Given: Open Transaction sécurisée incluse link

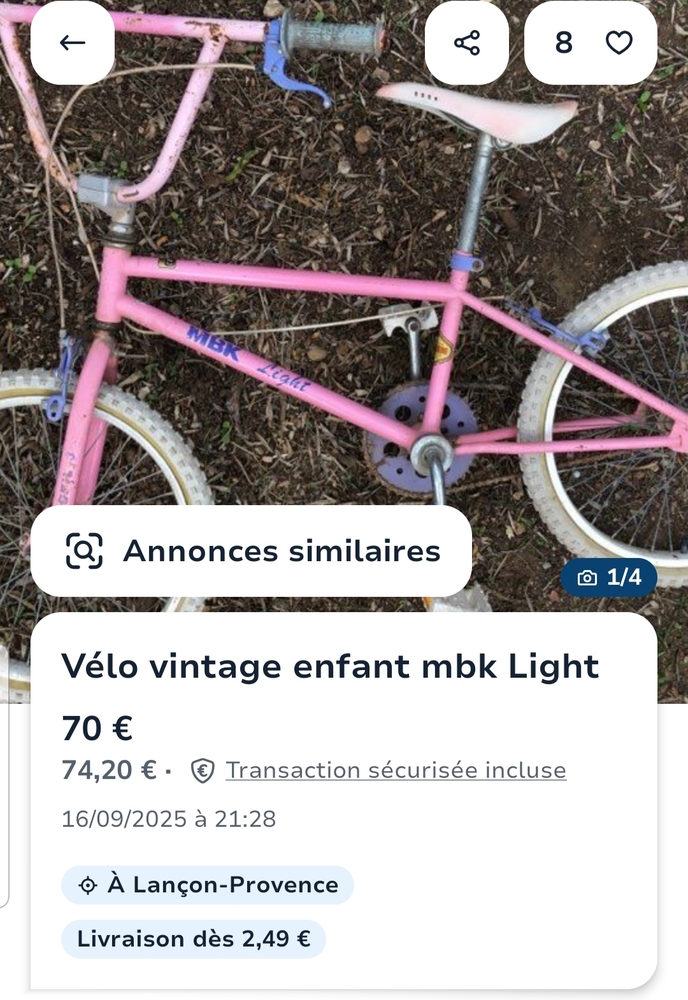Looking at the screenshot, I should point(396,771).
